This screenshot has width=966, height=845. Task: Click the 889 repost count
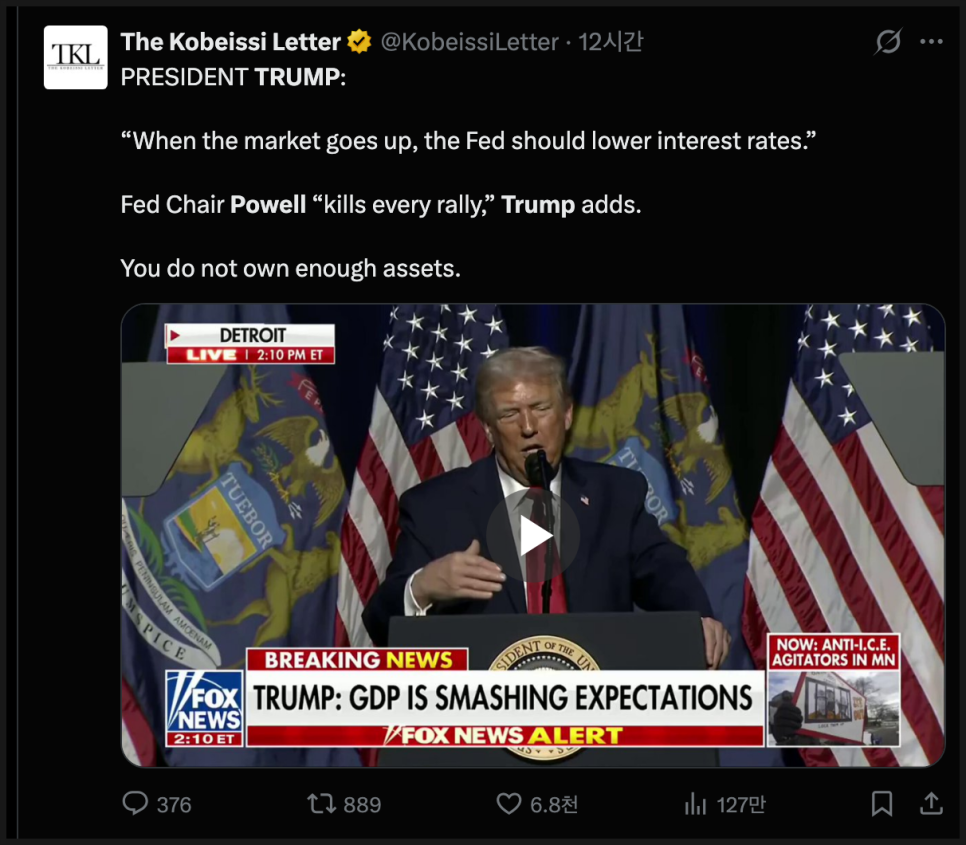click(x=361, y=804)
